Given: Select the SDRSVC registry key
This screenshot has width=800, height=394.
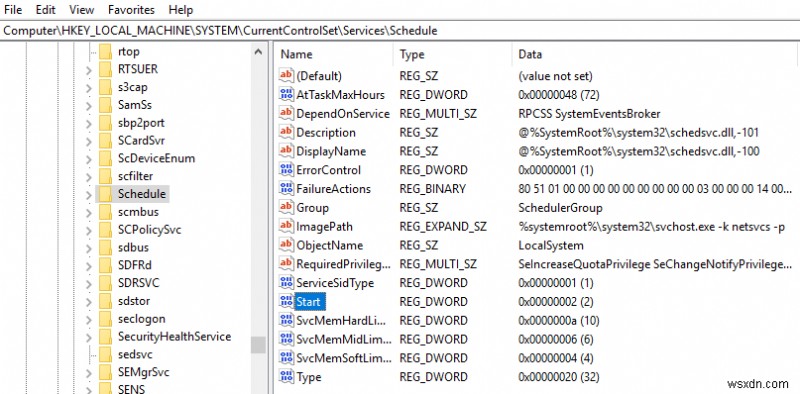Looking at the screenshot, I should pyautogui.click(x=138, y=283).
